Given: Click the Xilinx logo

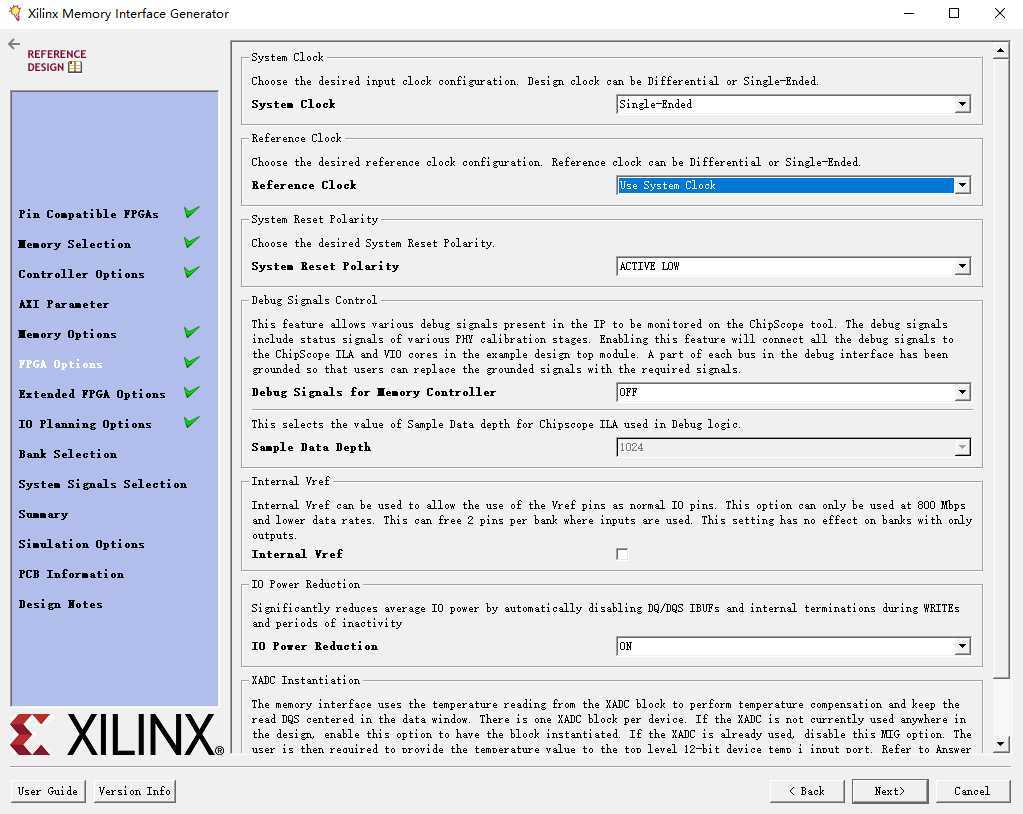Looking at the screenshot, I should coord(117,734).
